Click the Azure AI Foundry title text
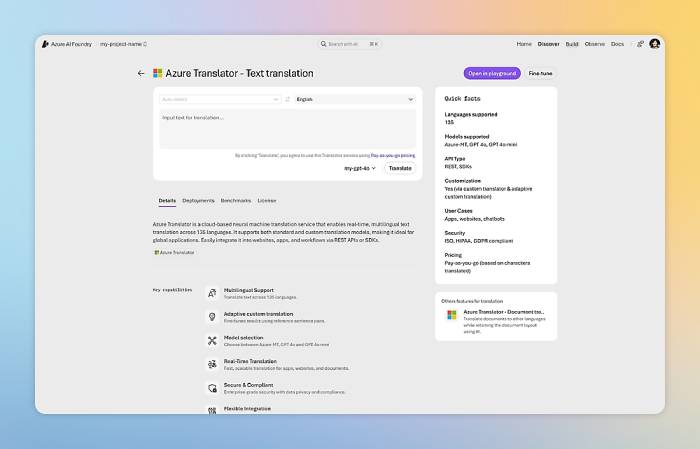Viewport: 700px width, 449px height. [71, 44]
